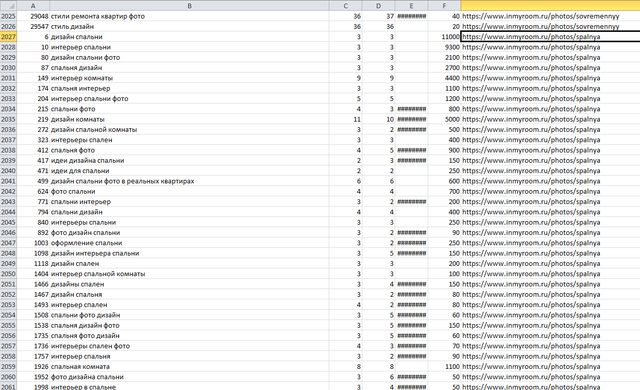Click column A cell with value 1926
The height and width of the screenshot is (390, 640).
[33, 366]
